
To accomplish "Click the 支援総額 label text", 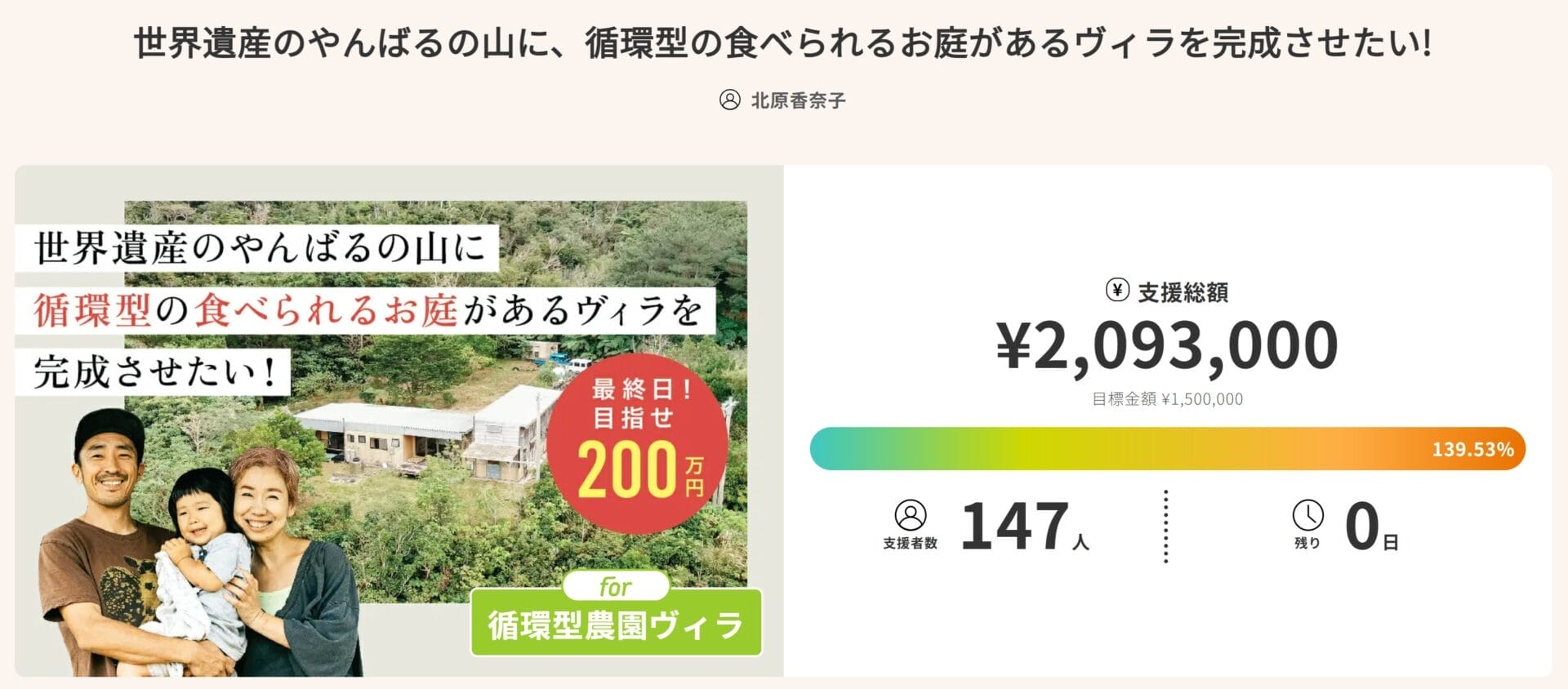I will click(1183, 292).
